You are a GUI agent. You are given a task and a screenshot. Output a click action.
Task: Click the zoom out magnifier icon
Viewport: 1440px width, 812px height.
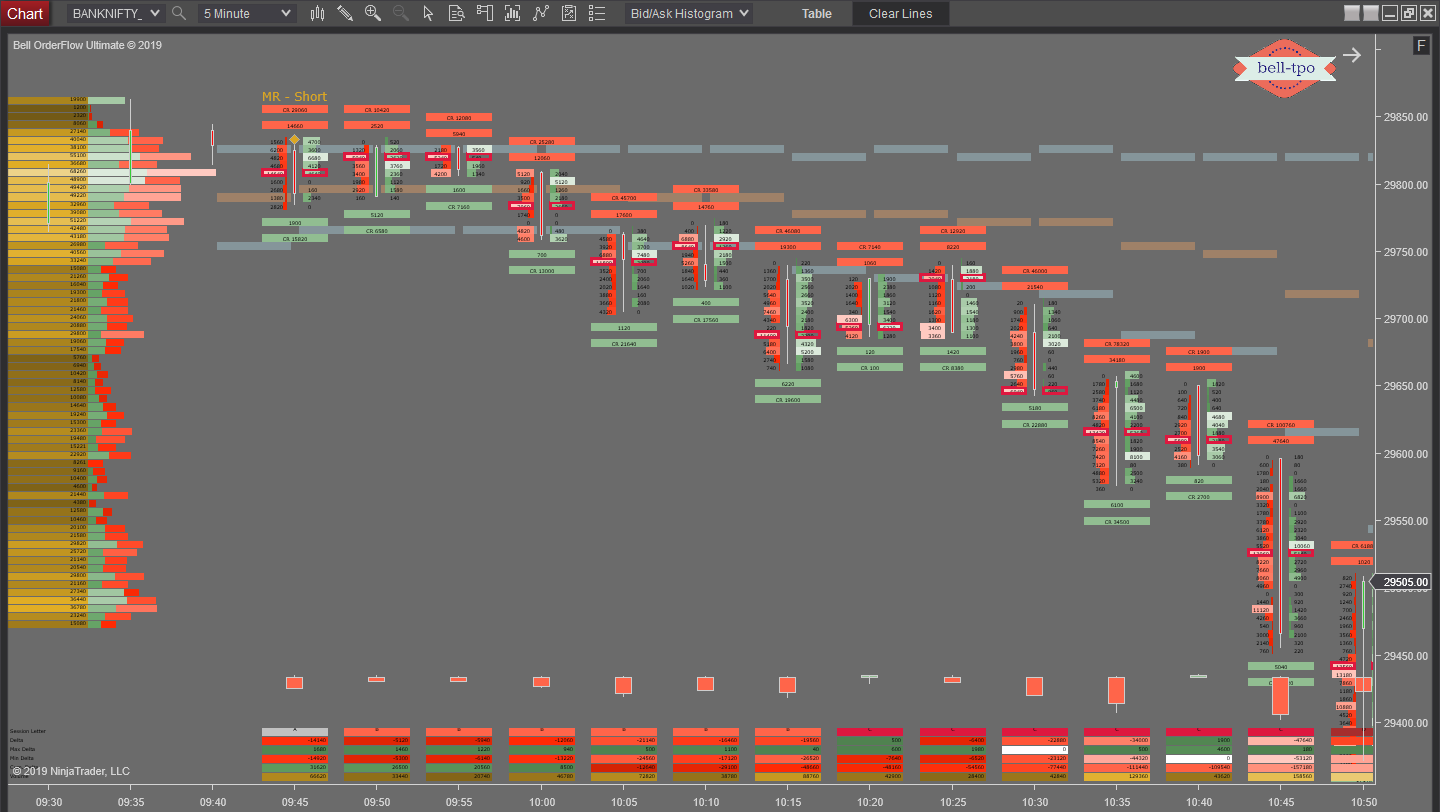pyautogui.click(x=401, y=14)
